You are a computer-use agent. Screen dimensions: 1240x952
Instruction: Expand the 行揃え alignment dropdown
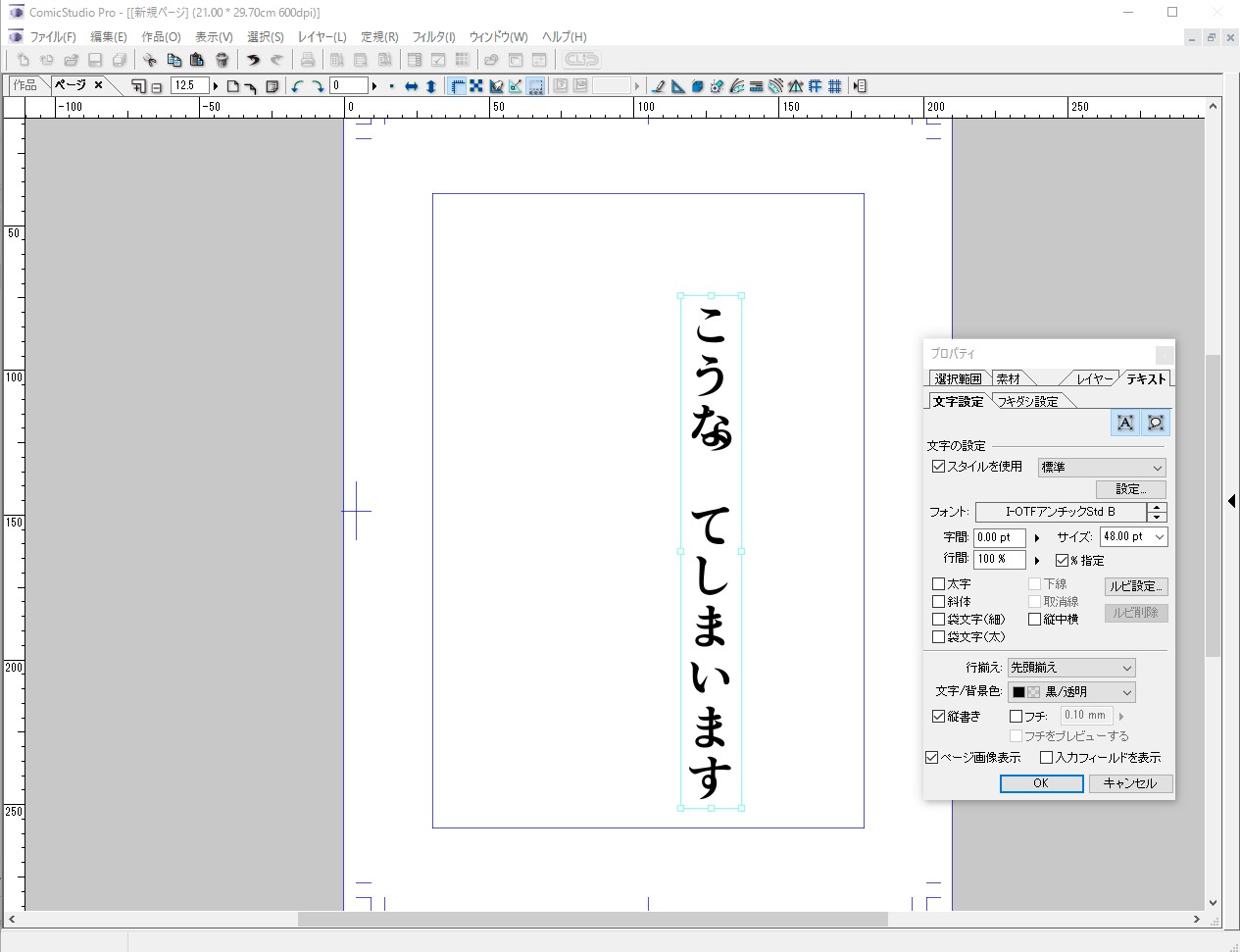tap(1071, 668)
